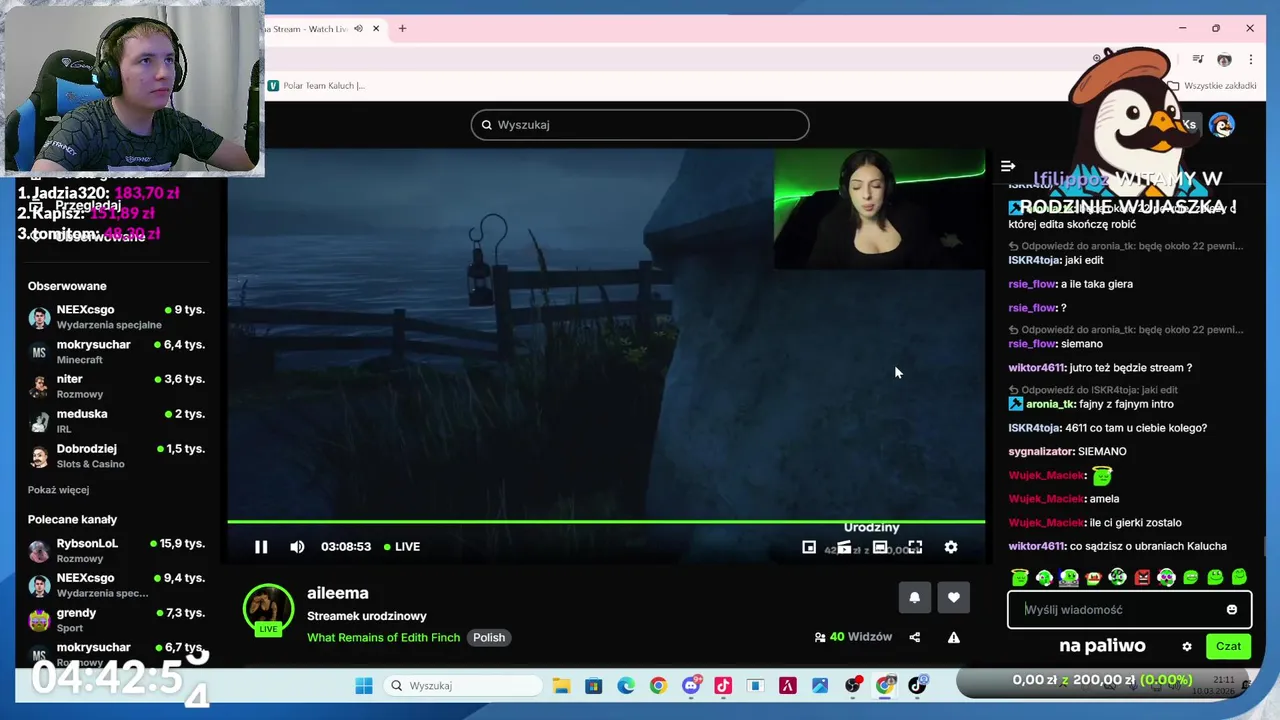Open a new browser tab
This screenshot has height=720, width=1280.
tap(402, 29)
